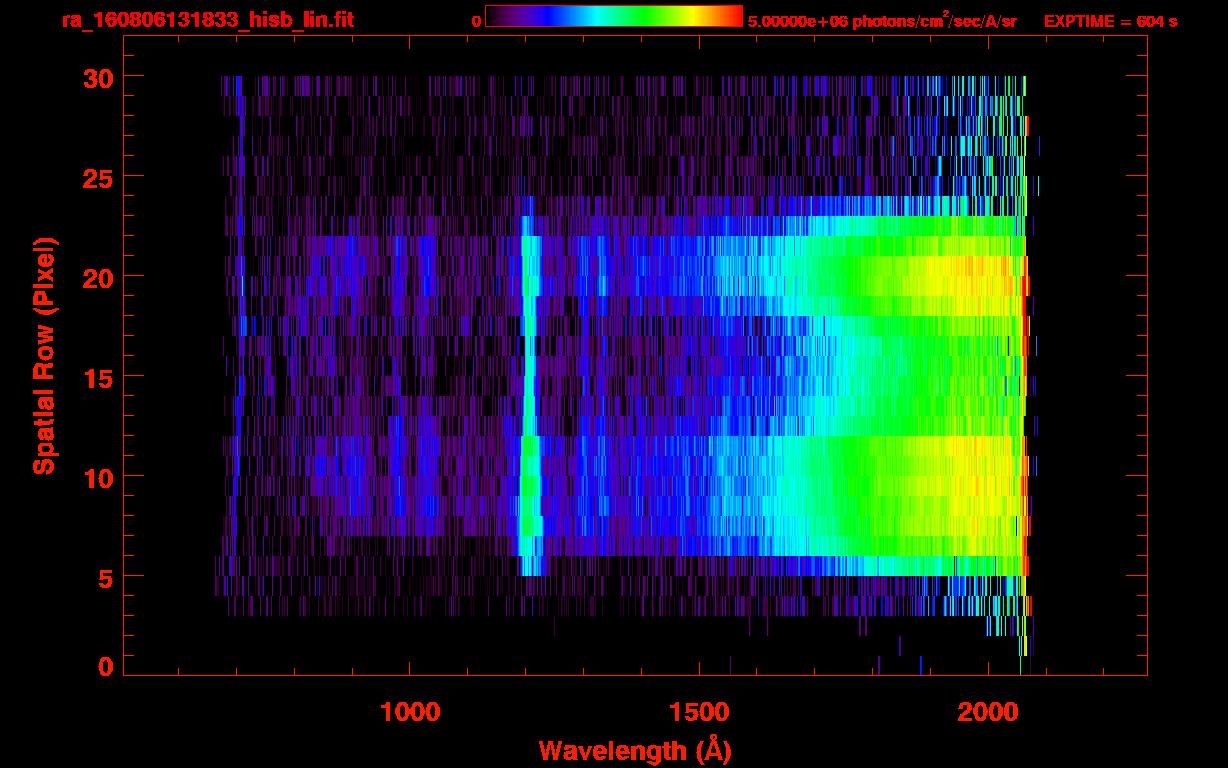Click the EXPTIME = 604 s text

click(x=1110, y=21)
